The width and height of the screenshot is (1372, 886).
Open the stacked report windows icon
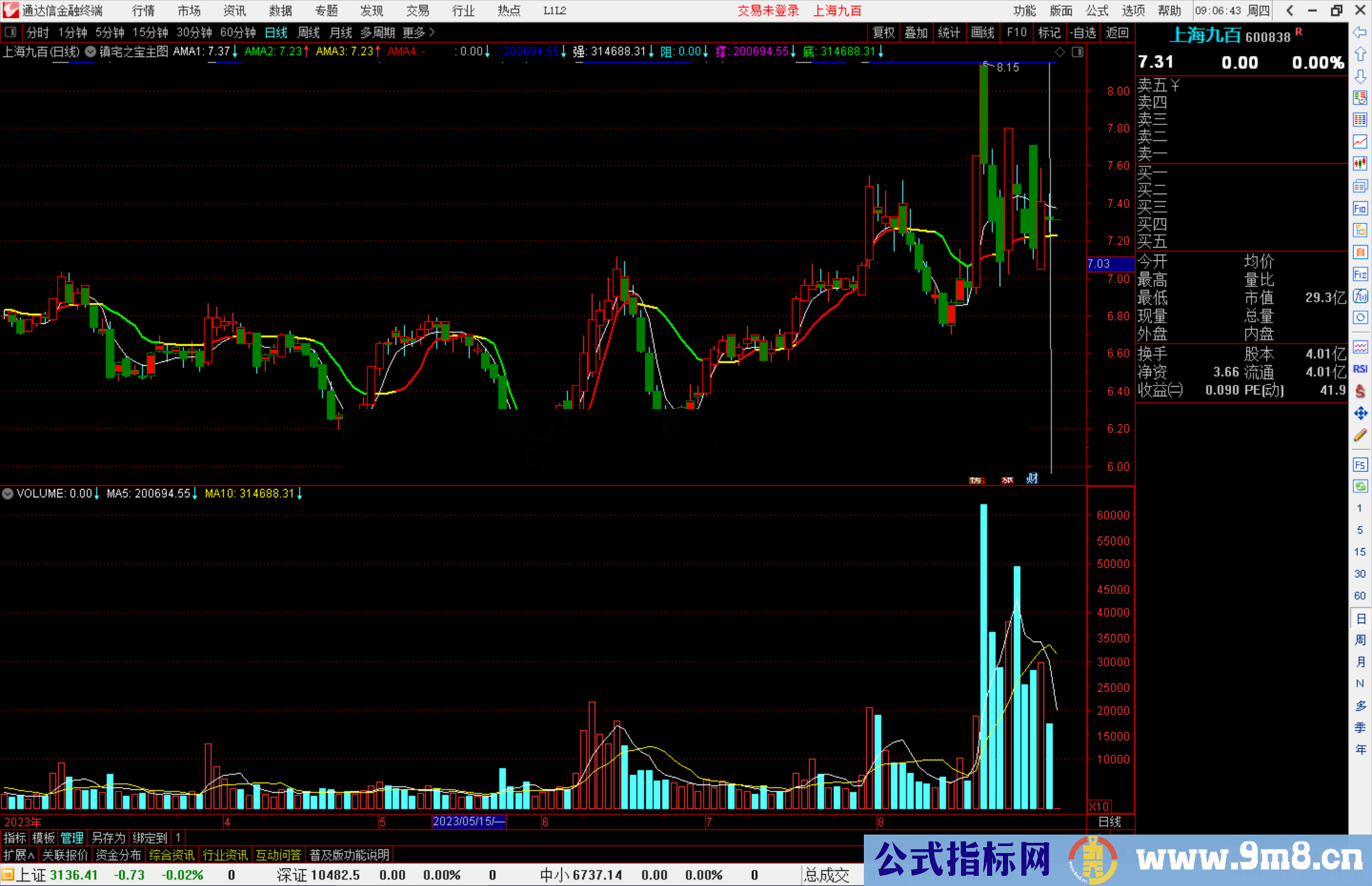[x=1360, y=186]
